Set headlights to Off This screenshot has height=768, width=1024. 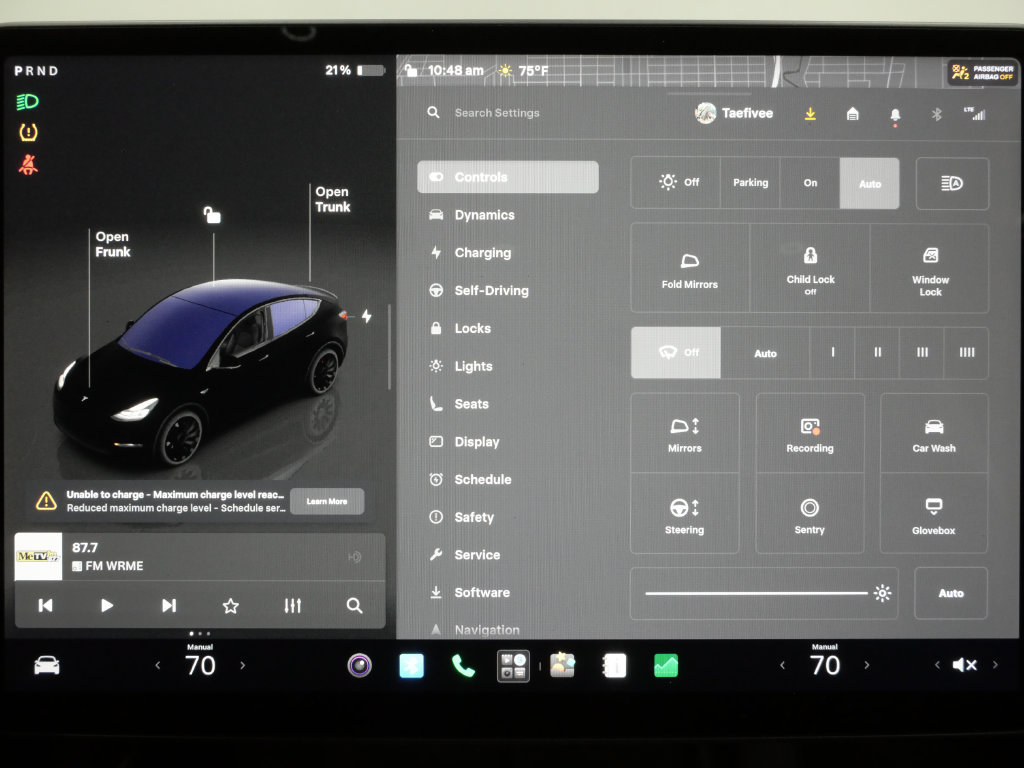coord(676,183)
